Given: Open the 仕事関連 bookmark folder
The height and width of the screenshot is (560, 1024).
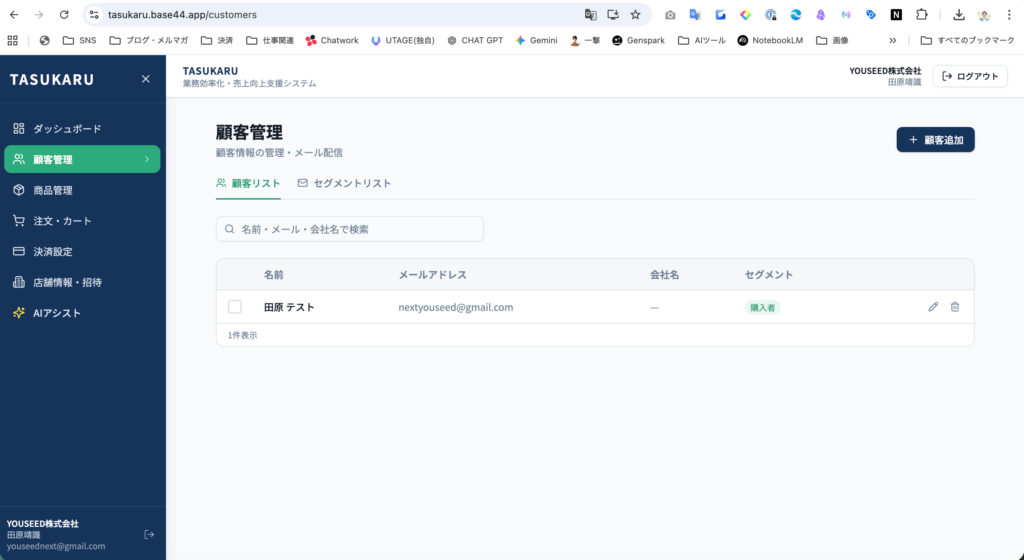Looking at the screenshot, I should [271, 41].
